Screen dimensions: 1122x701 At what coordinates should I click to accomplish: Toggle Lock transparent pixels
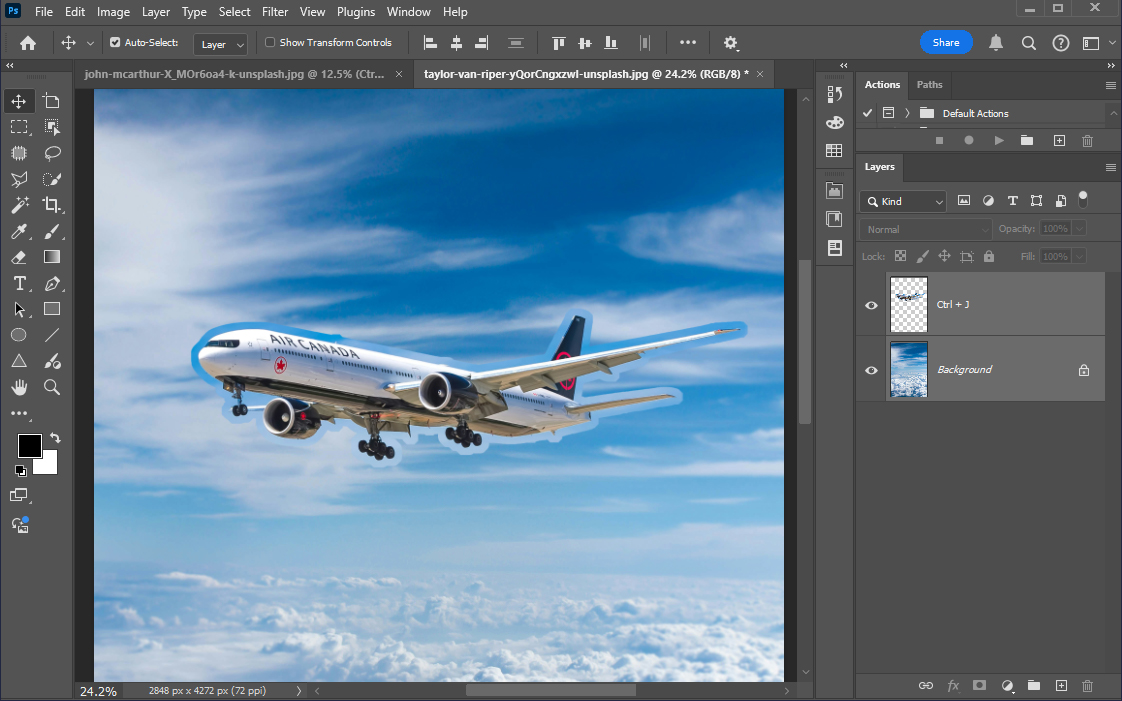click(x=900, y=256)
